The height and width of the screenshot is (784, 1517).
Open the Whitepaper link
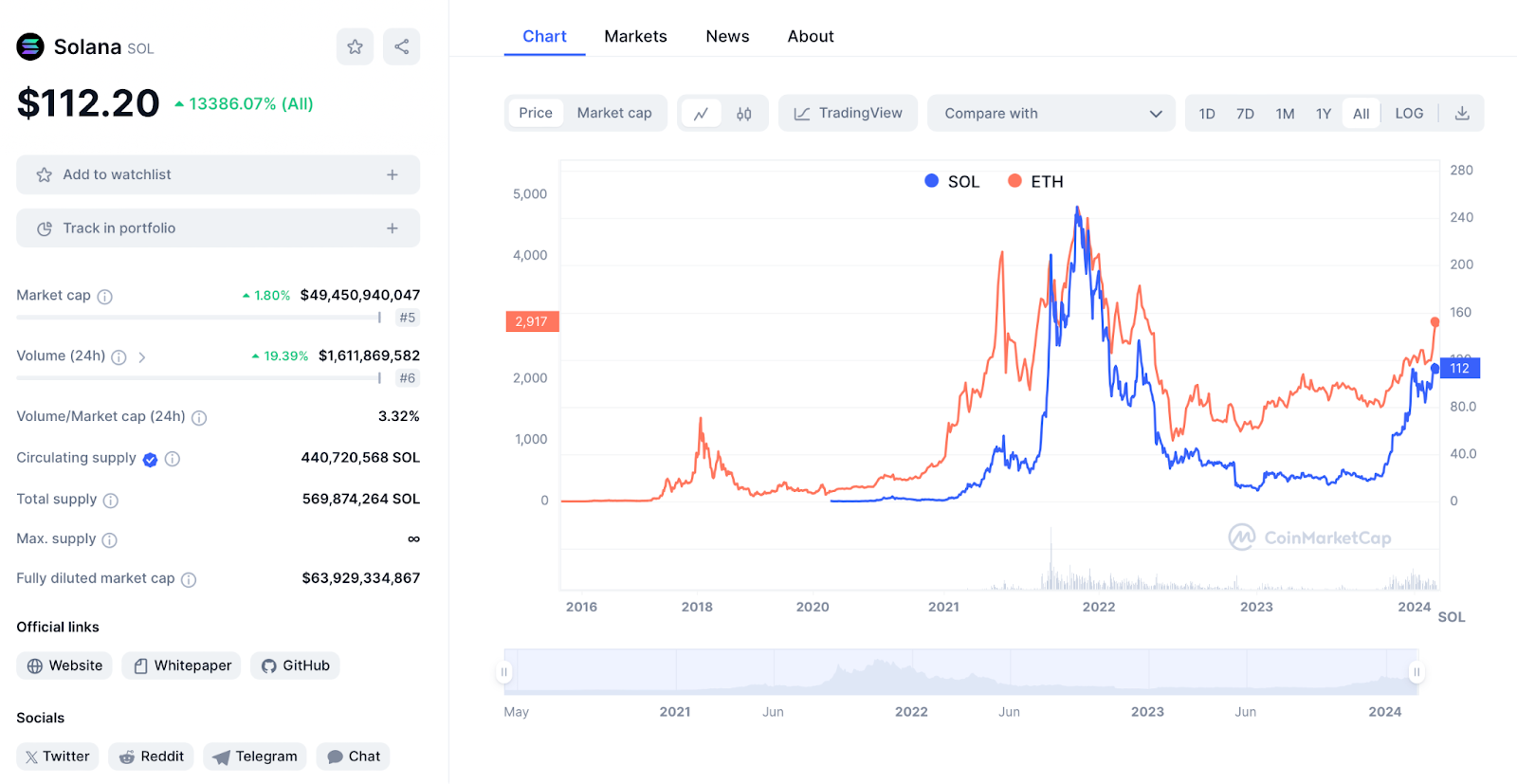click(181, 665)
